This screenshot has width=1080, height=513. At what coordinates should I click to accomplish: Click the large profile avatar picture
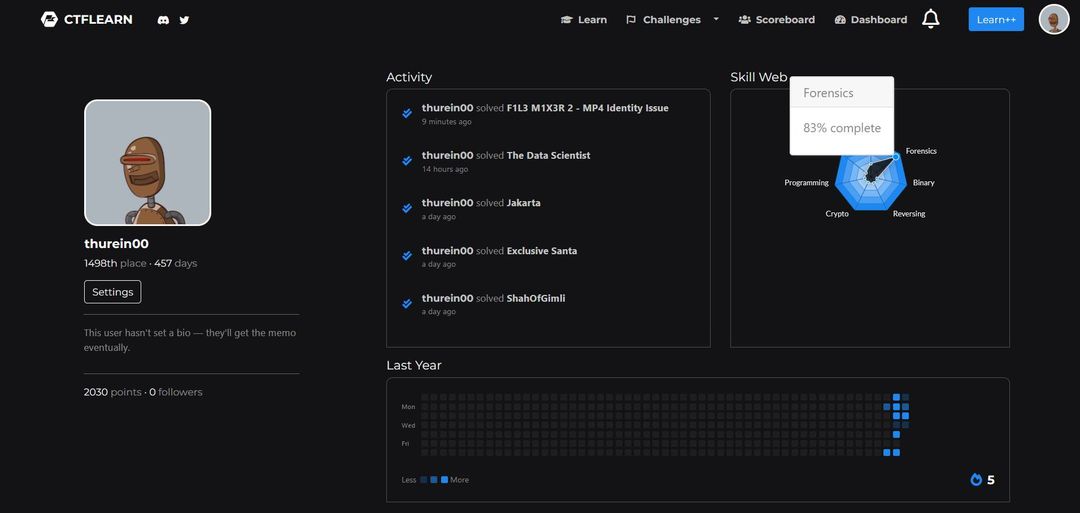pyautogui.click(x=147, y=163)
